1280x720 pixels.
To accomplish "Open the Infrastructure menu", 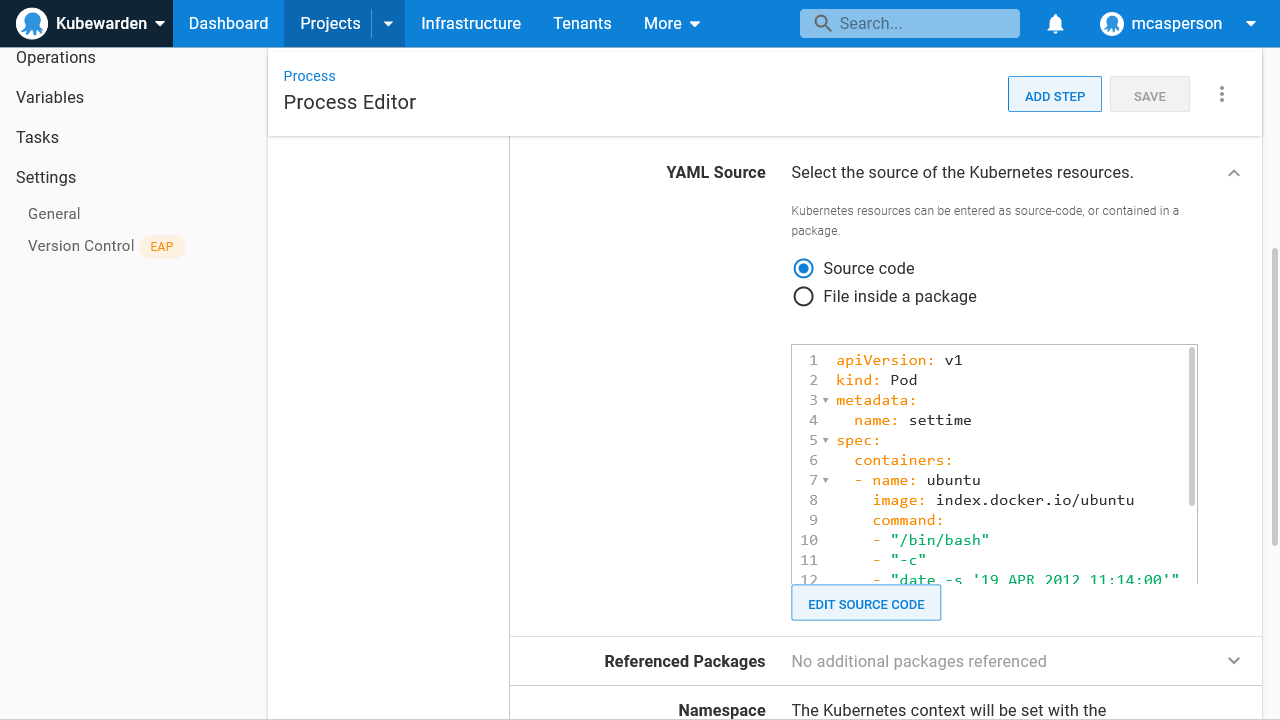I will (x=471, y=24).
